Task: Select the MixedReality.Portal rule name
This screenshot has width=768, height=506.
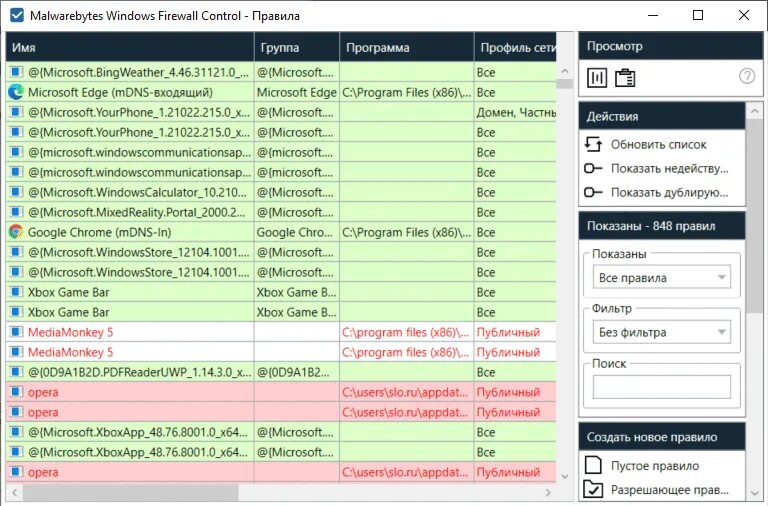Action: tap(137, 213)
